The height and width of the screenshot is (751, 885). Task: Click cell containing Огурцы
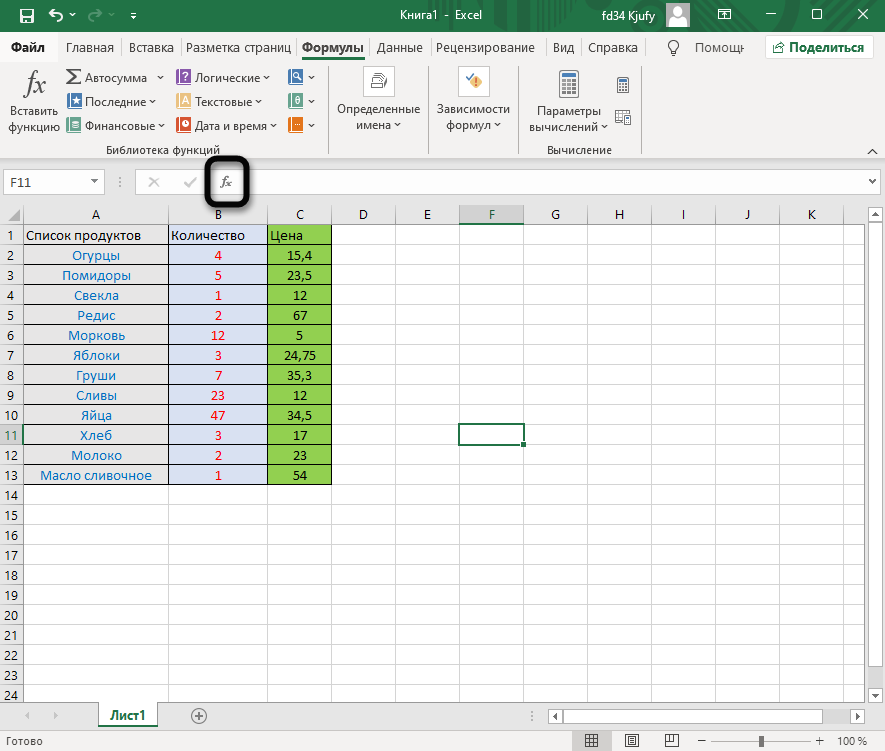(96, 256)
